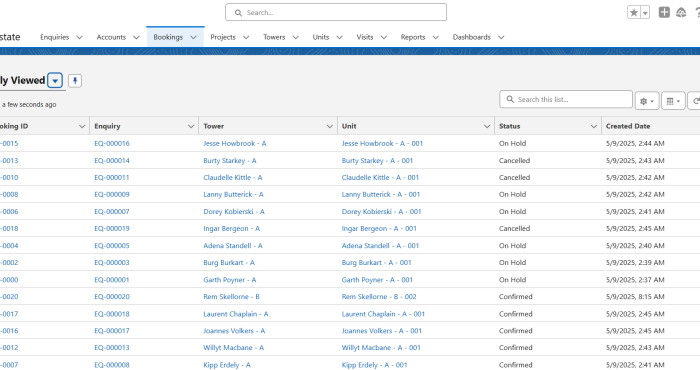Viewport: 700px width, 370px height.
Task: Sort by the Tower column header
Action: (213, 126)
